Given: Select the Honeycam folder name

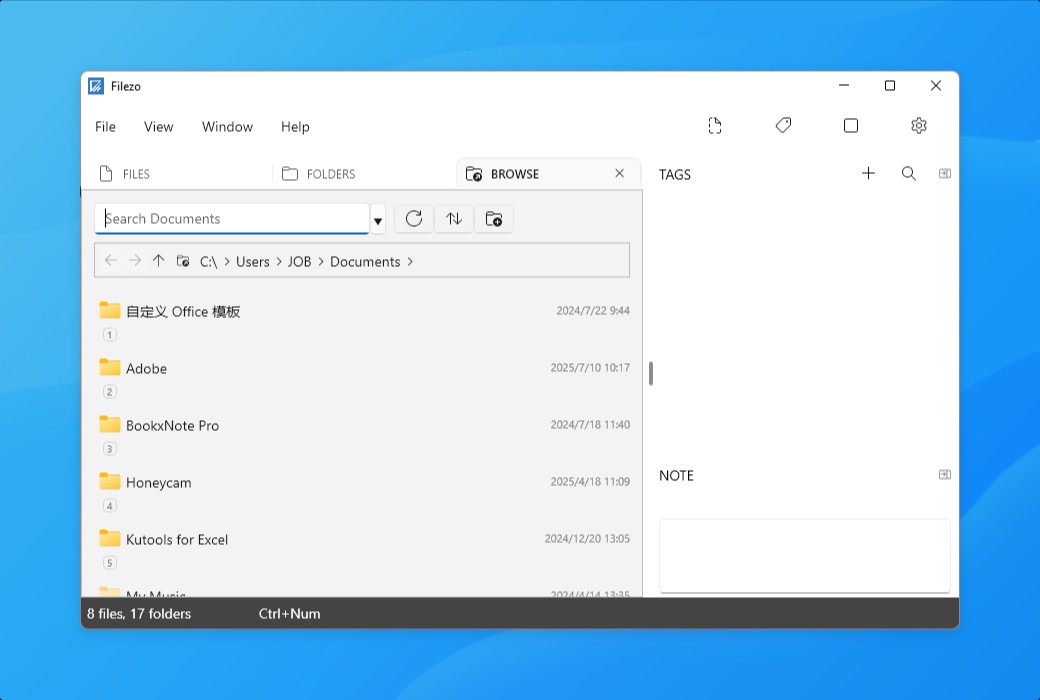Looking at the screenshot, I should point(159,483).
